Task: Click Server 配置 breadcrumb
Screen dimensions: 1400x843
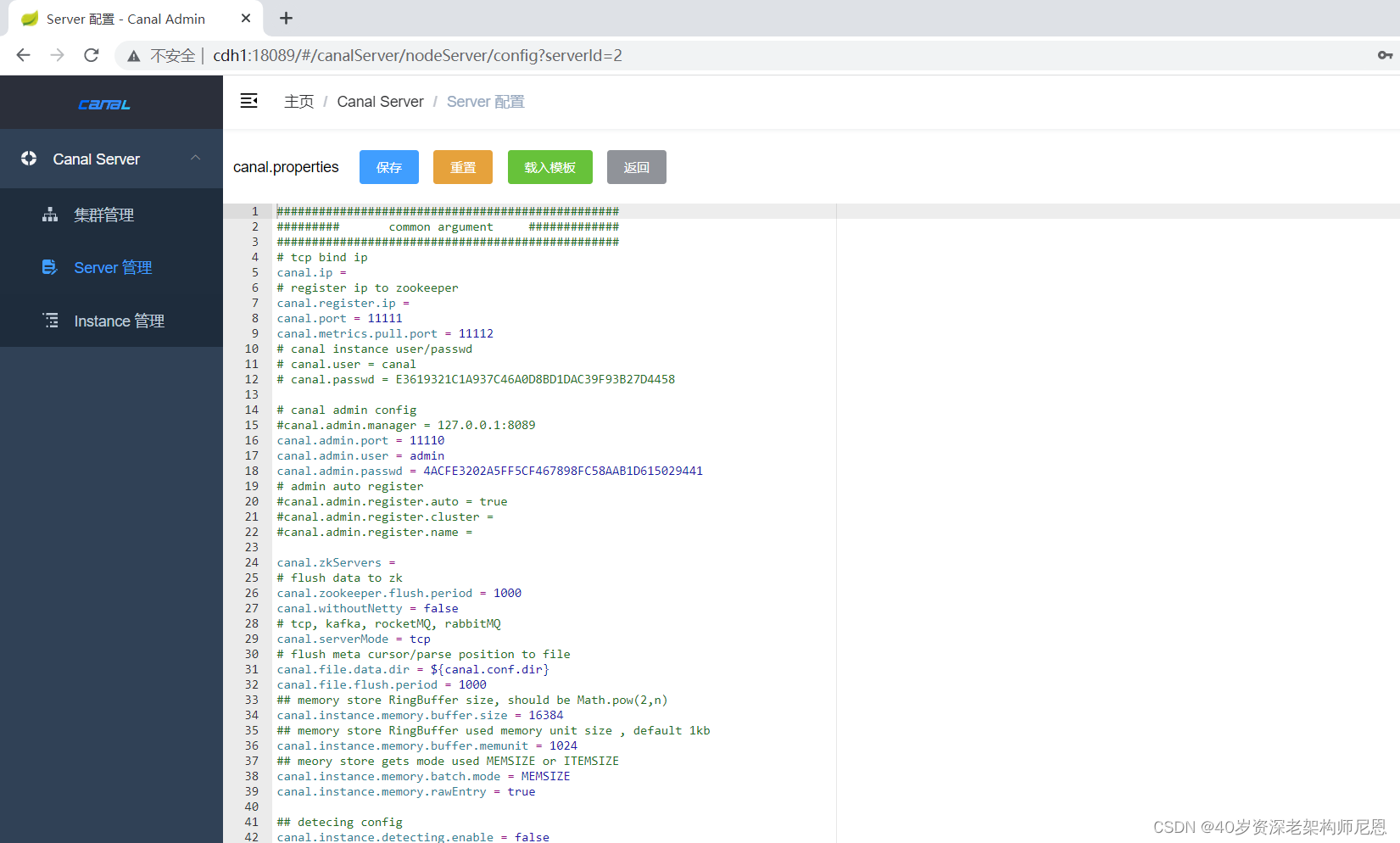Action: [x=486, y=102]
